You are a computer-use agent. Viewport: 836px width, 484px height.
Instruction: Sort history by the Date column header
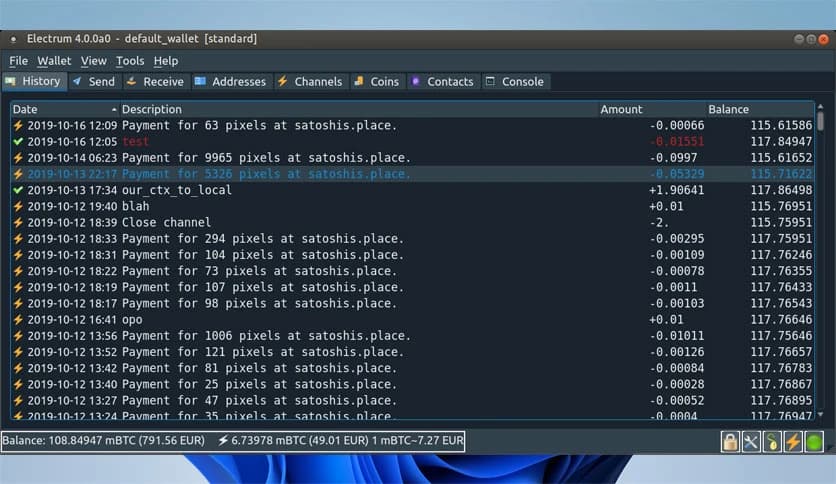pyautogui.click(x=65, y=109)
